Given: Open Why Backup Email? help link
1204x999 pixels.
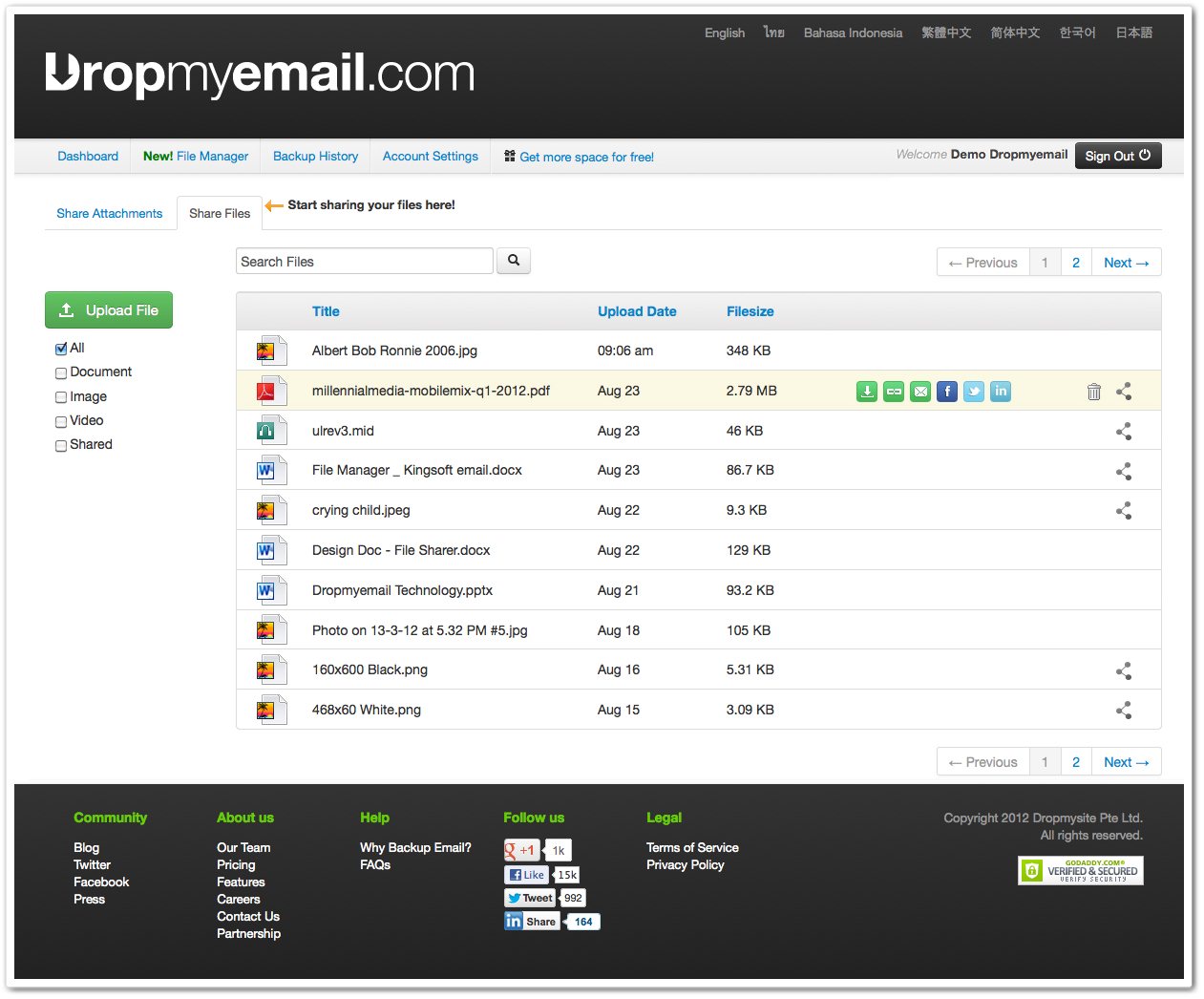Looking at the screenshot, I should pos(415,847).
